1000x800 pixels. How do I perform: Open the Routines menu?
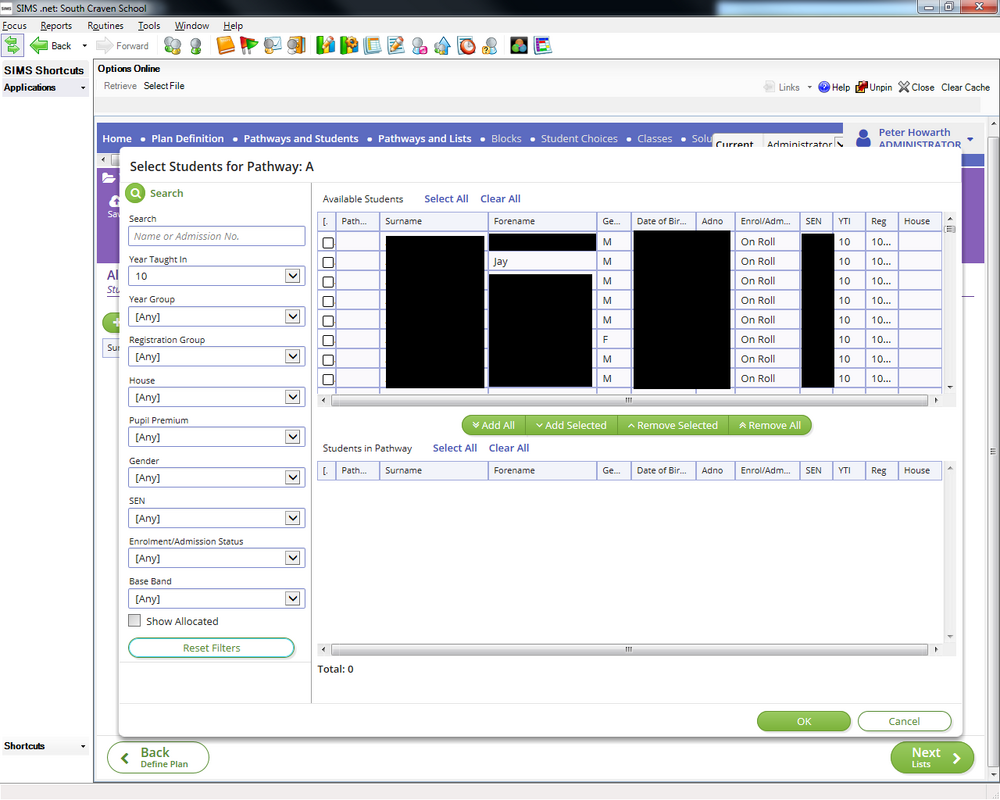(x=105, y=26)
